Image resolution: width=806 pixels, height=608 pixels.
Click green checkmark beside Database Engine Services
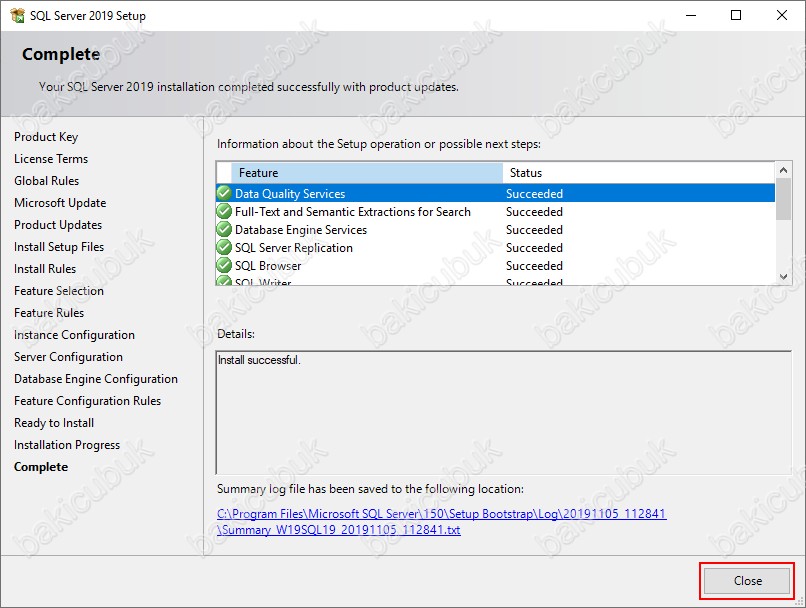(x=224, y=229)
